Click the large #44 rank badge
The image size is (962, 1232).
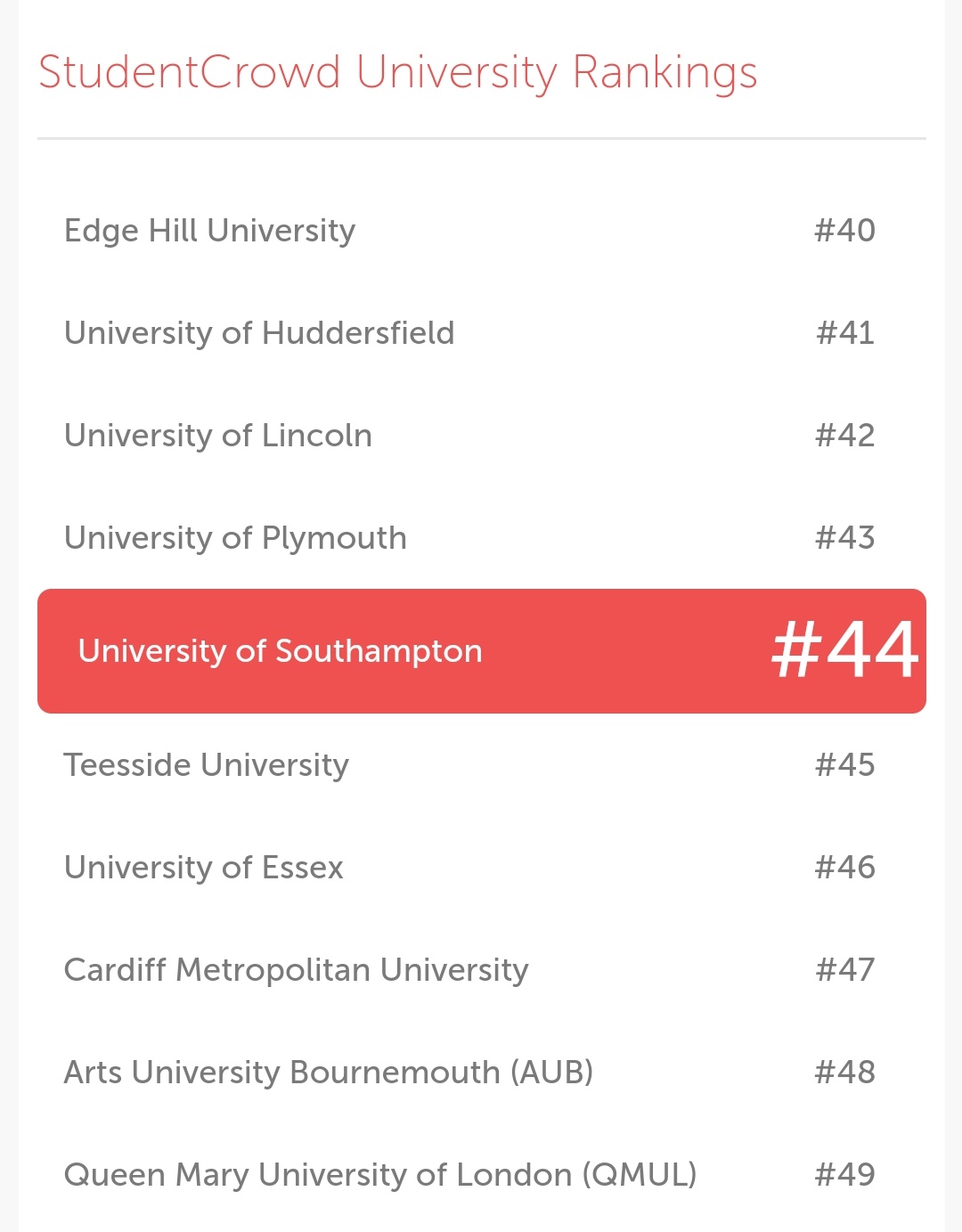844,649
